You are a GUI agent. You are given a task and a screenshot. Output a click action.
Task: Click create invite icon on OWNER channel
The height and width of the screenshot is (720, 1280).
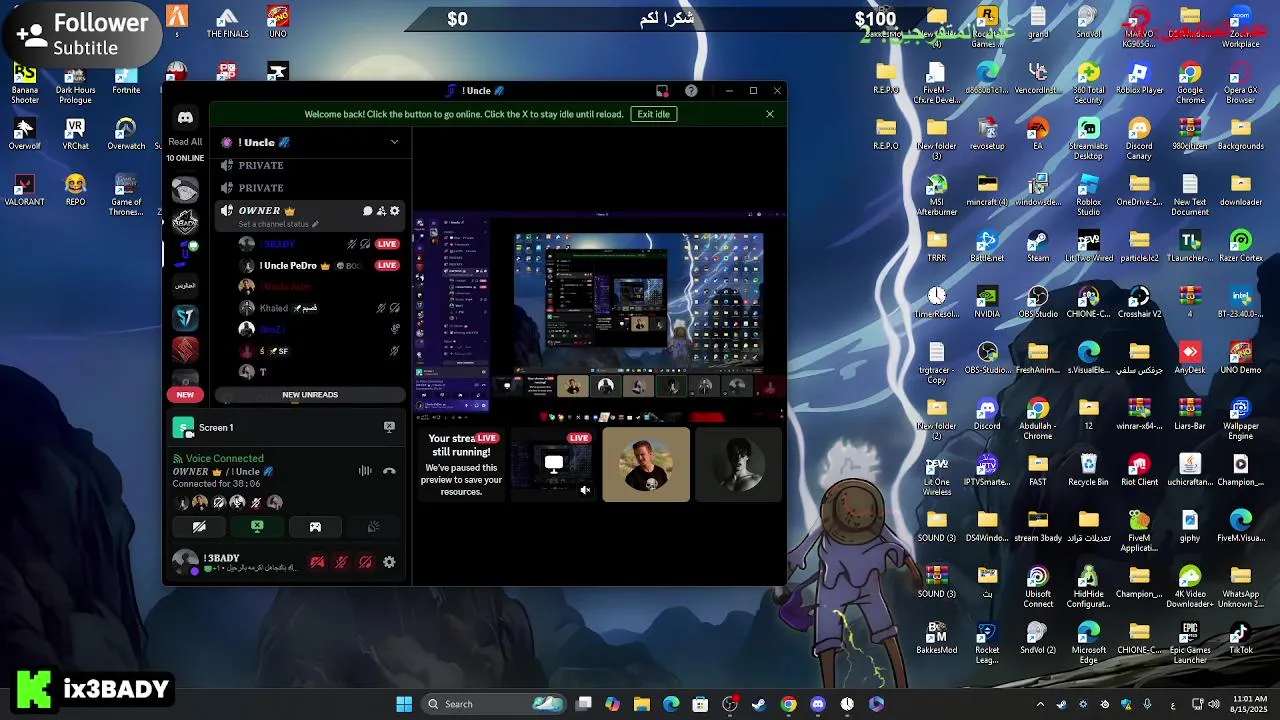click(x=381, y=211)
